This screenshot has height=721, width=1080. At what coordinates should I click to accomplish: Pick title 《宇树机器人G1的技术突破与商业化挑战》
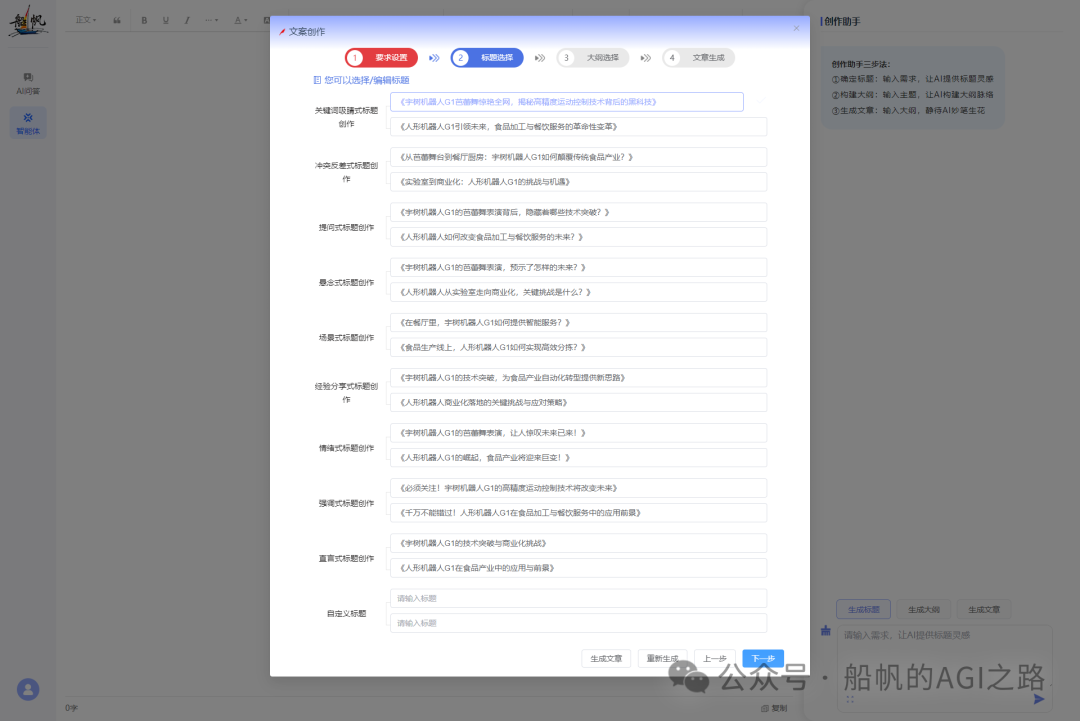579,543
